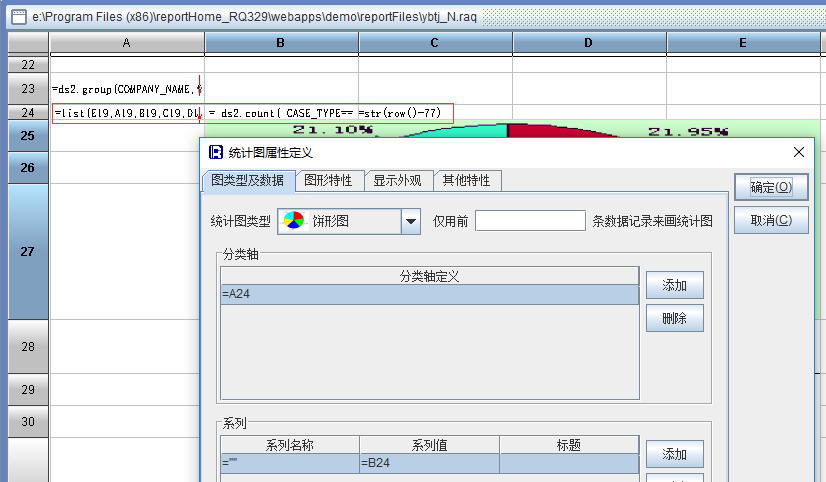Click the 标题 column header

(x=569, y=445)
